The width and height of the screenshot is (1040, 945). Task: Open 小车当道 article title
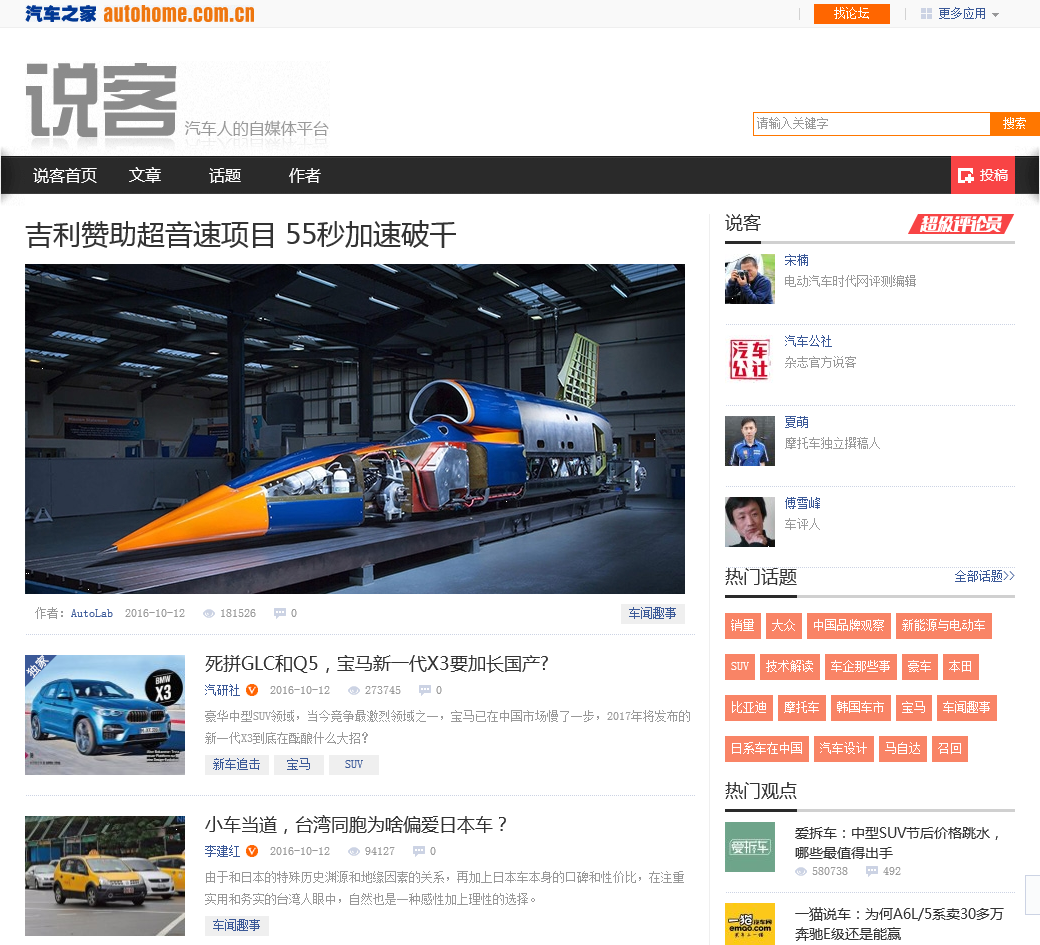(356, 825)
